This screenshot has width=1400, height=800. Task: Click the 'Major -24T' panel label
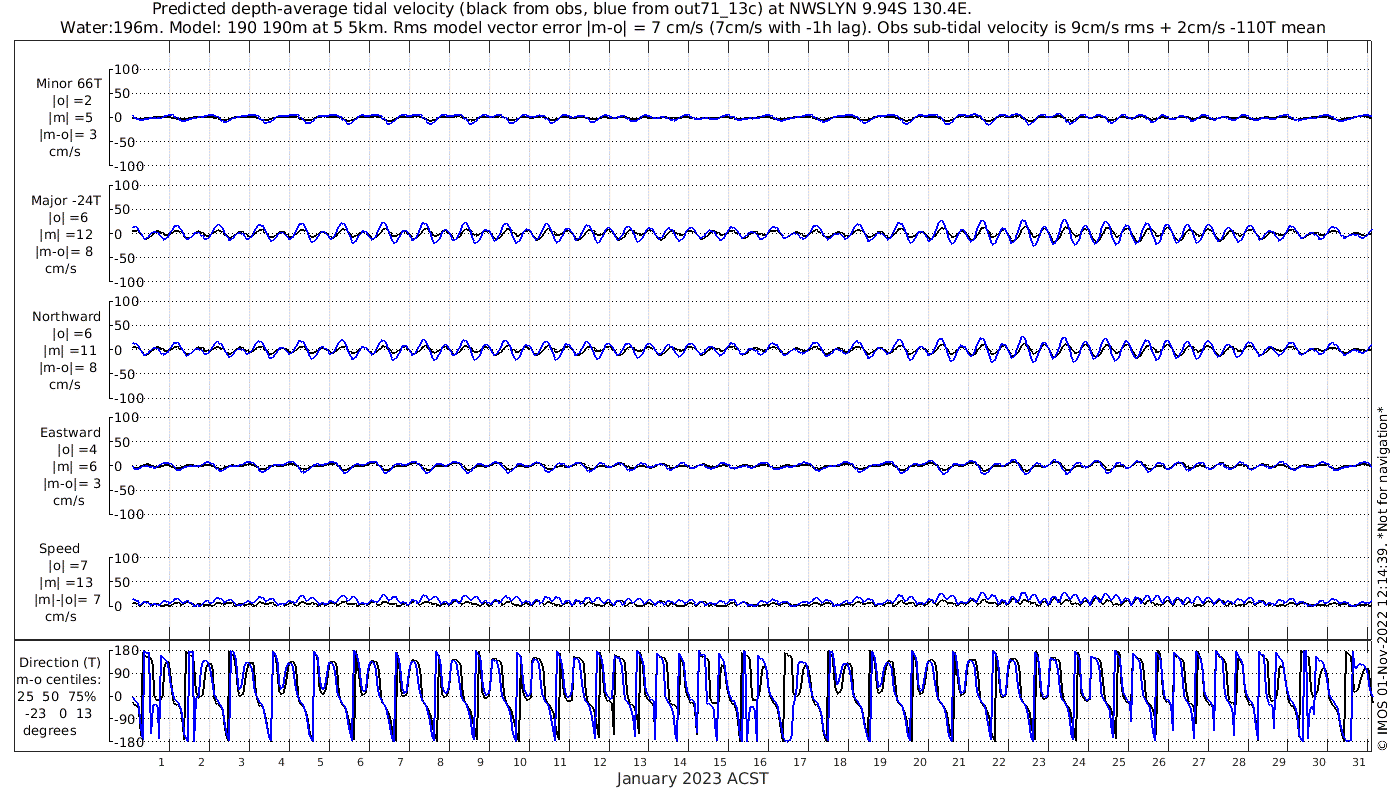point(66,200)
